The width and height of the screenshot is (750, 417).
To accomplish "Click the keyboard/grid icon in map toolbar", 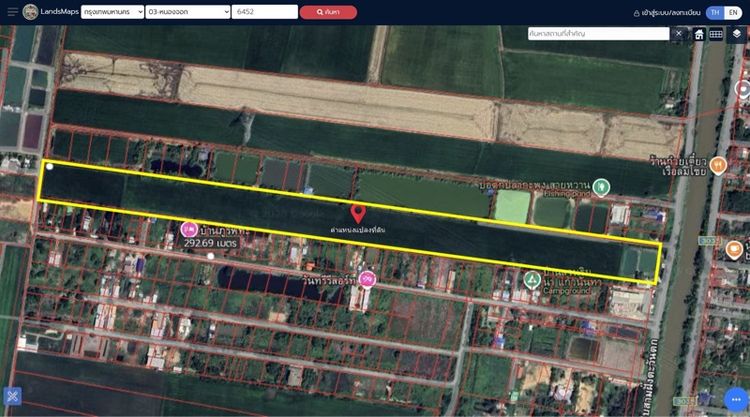I will click(716, 34).
